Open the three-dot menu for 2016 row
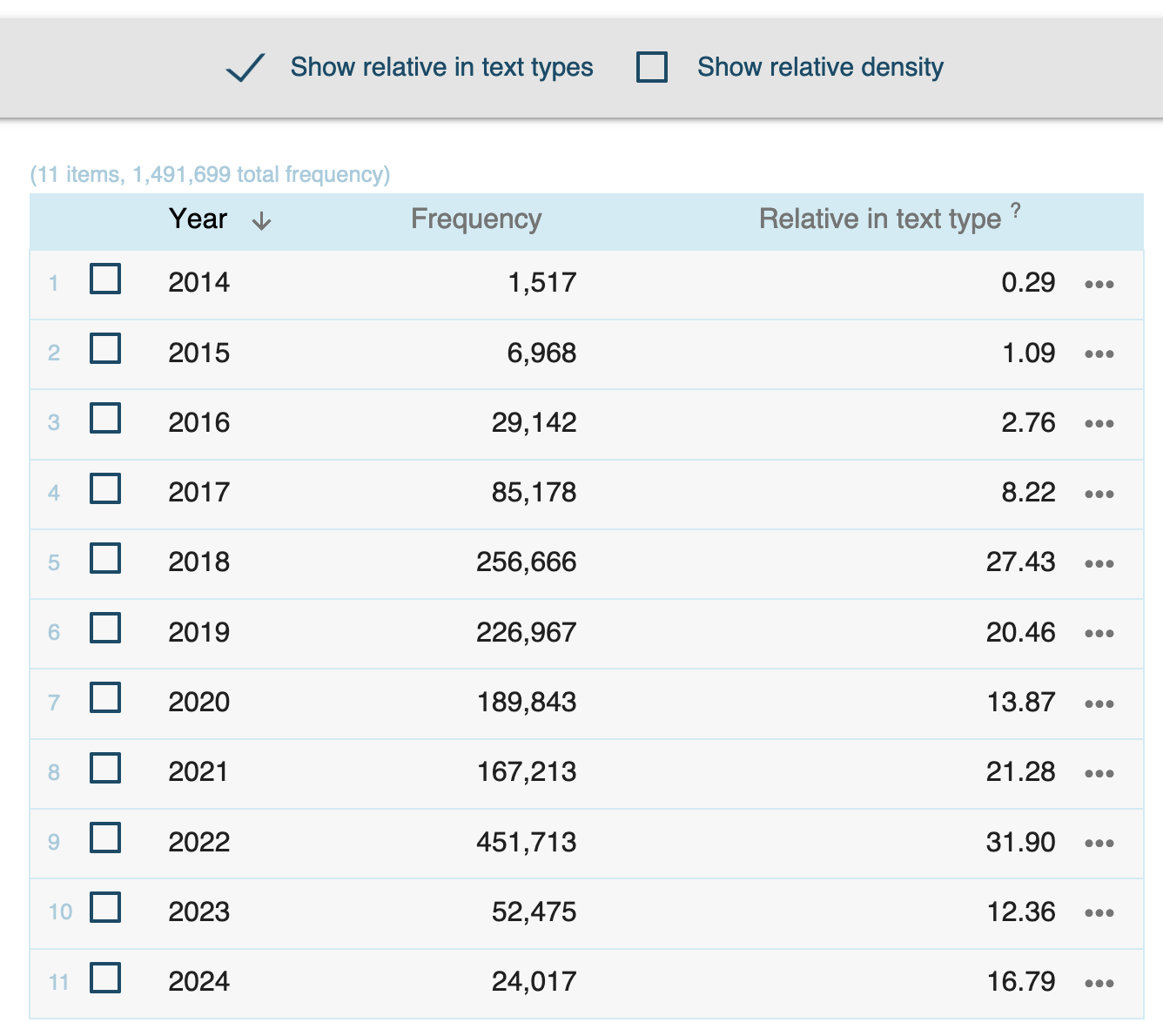Image resolution: width=1163 pixels, height=1036 pixels. (1099, 424)
